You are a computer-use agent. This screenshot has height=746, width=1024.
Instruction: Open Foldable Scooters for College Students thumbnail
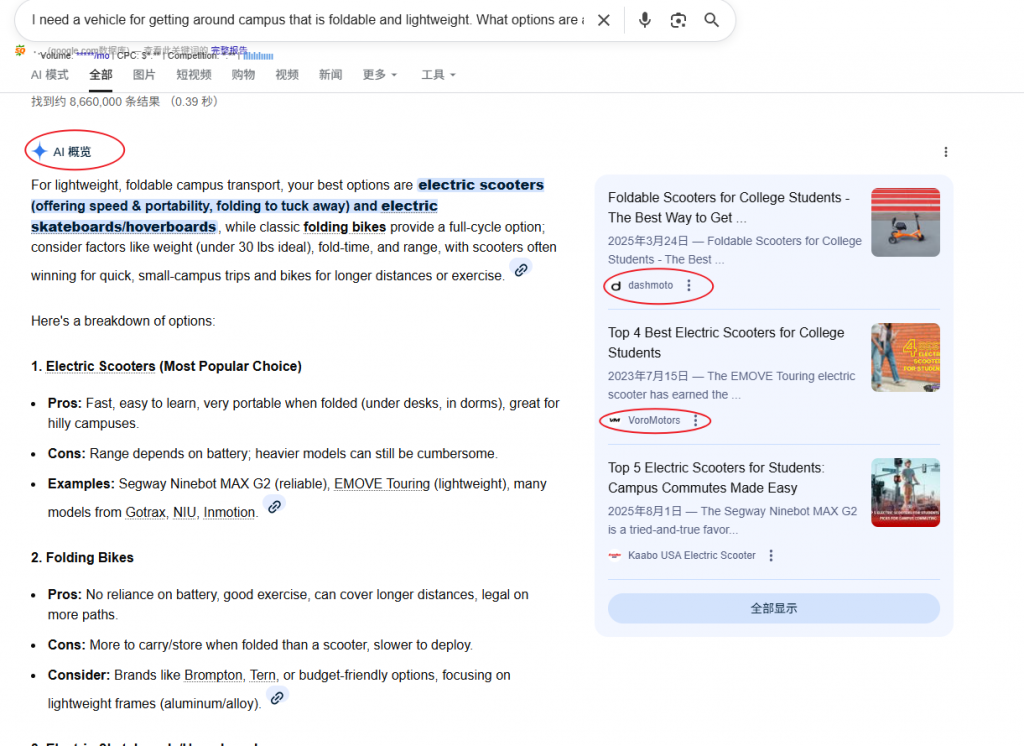coord(905,222)
